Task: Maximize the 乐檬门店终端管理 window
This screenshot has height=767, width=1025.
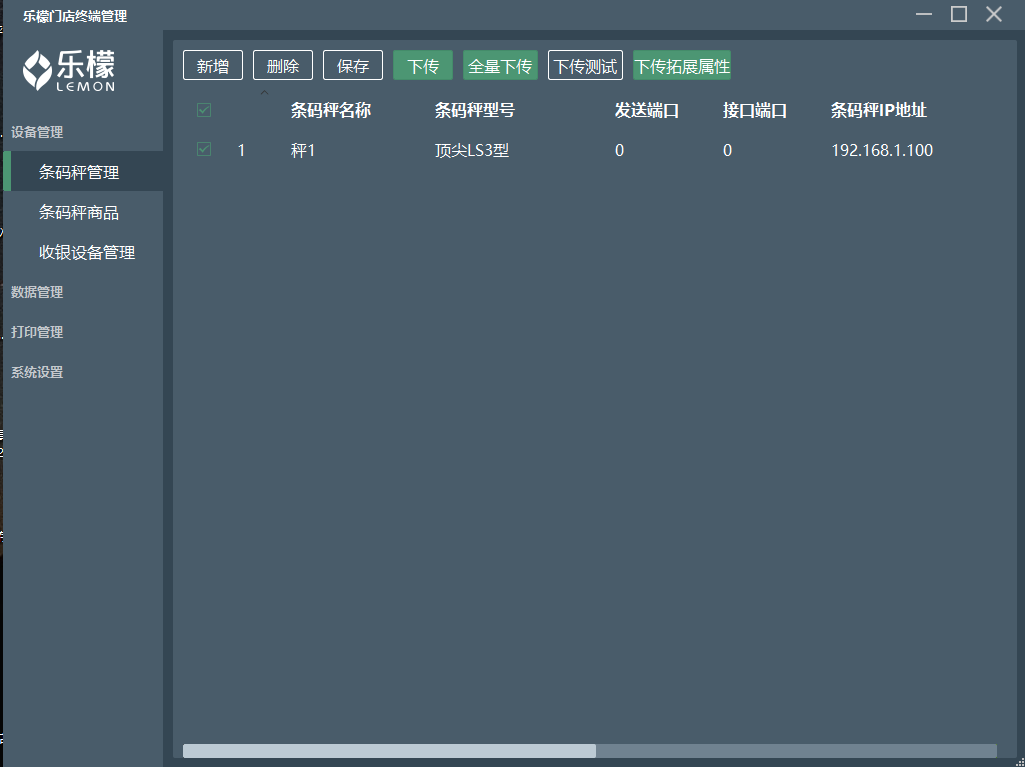Action: [x=959, y=14]
